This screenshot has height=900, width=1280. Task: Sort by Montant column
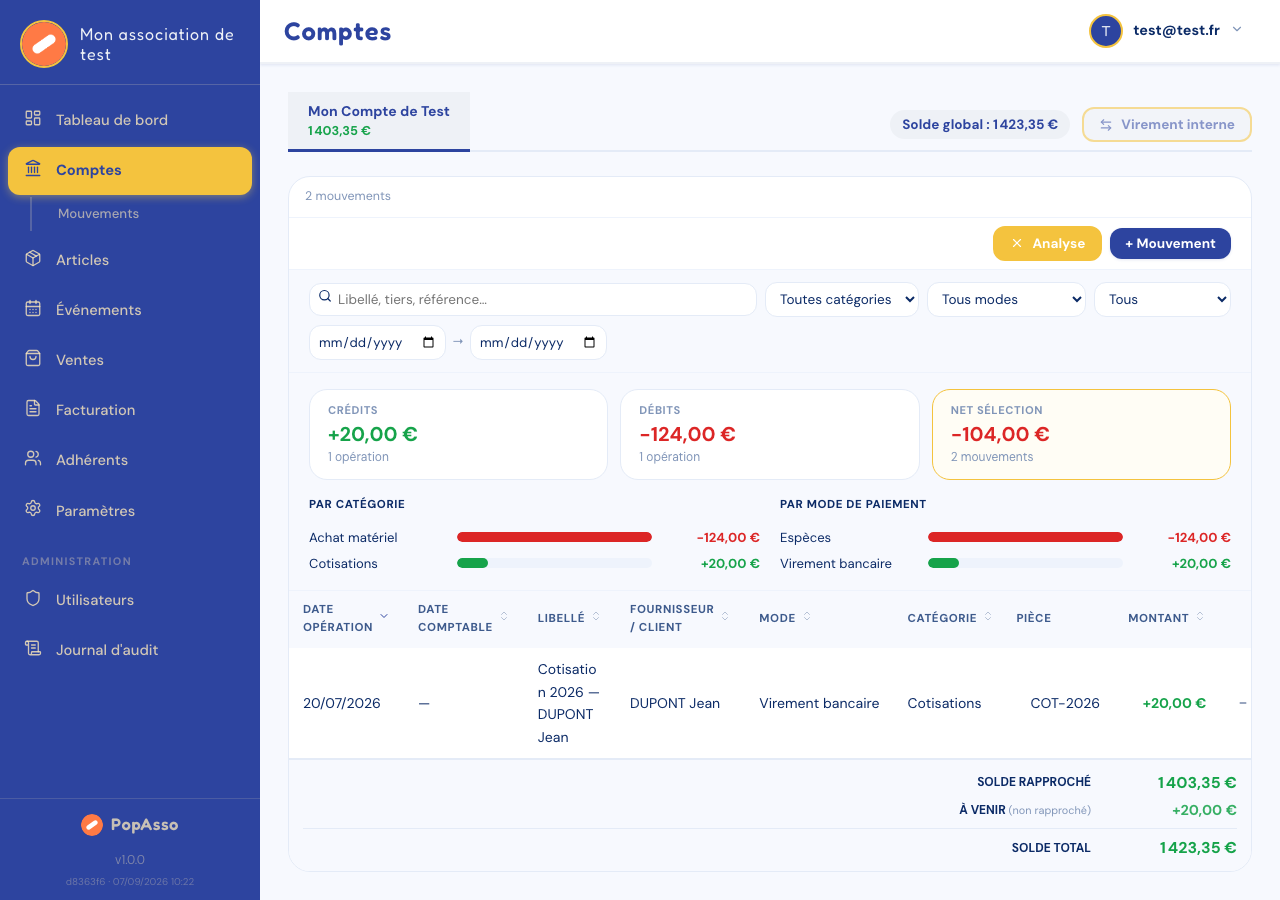click(1166, 618)
